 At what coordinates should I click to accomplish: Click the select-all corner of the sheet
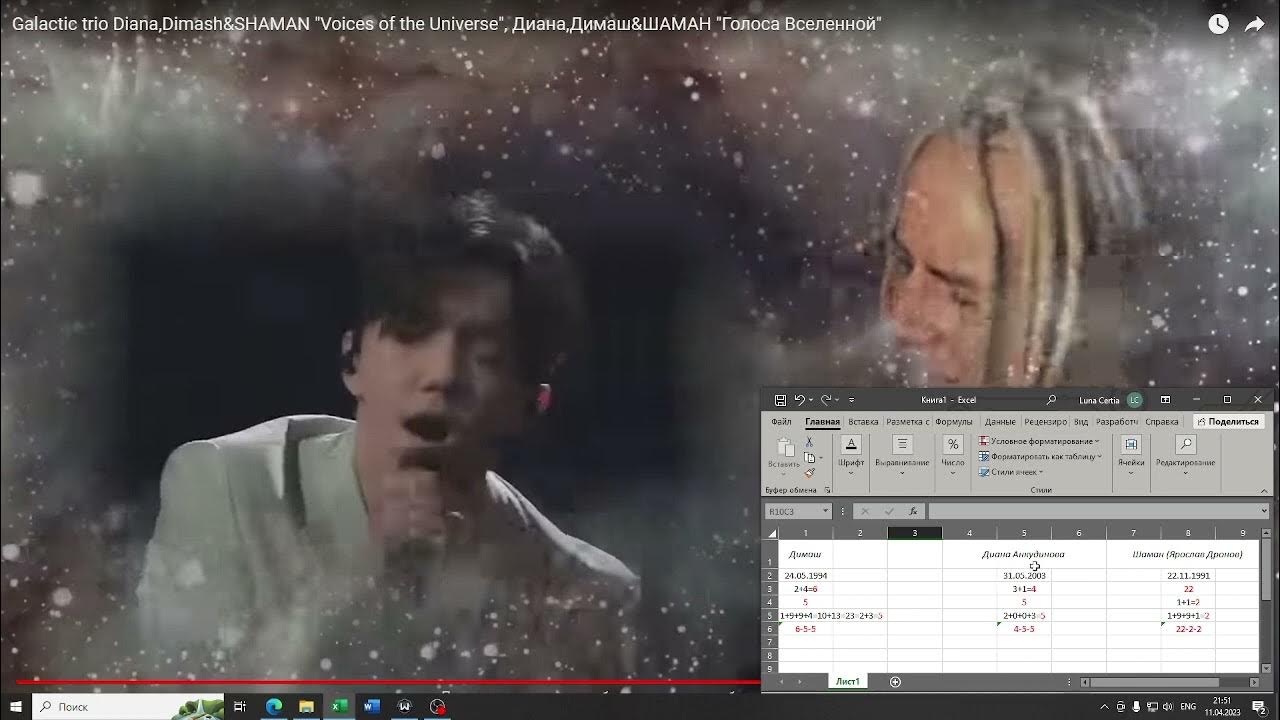771,533
